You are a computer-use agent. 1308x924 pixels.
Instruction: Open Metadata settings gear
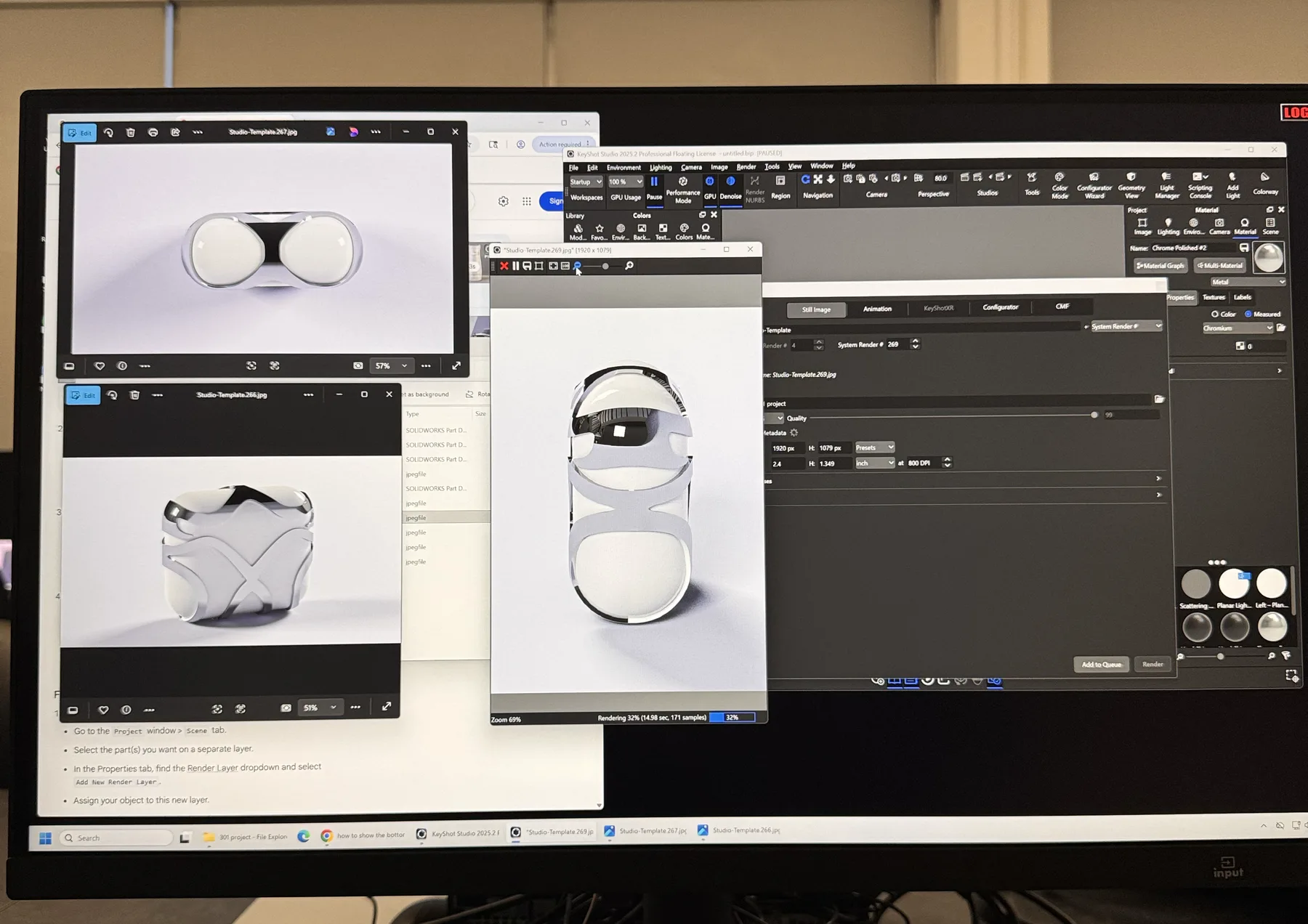(794, 433)
